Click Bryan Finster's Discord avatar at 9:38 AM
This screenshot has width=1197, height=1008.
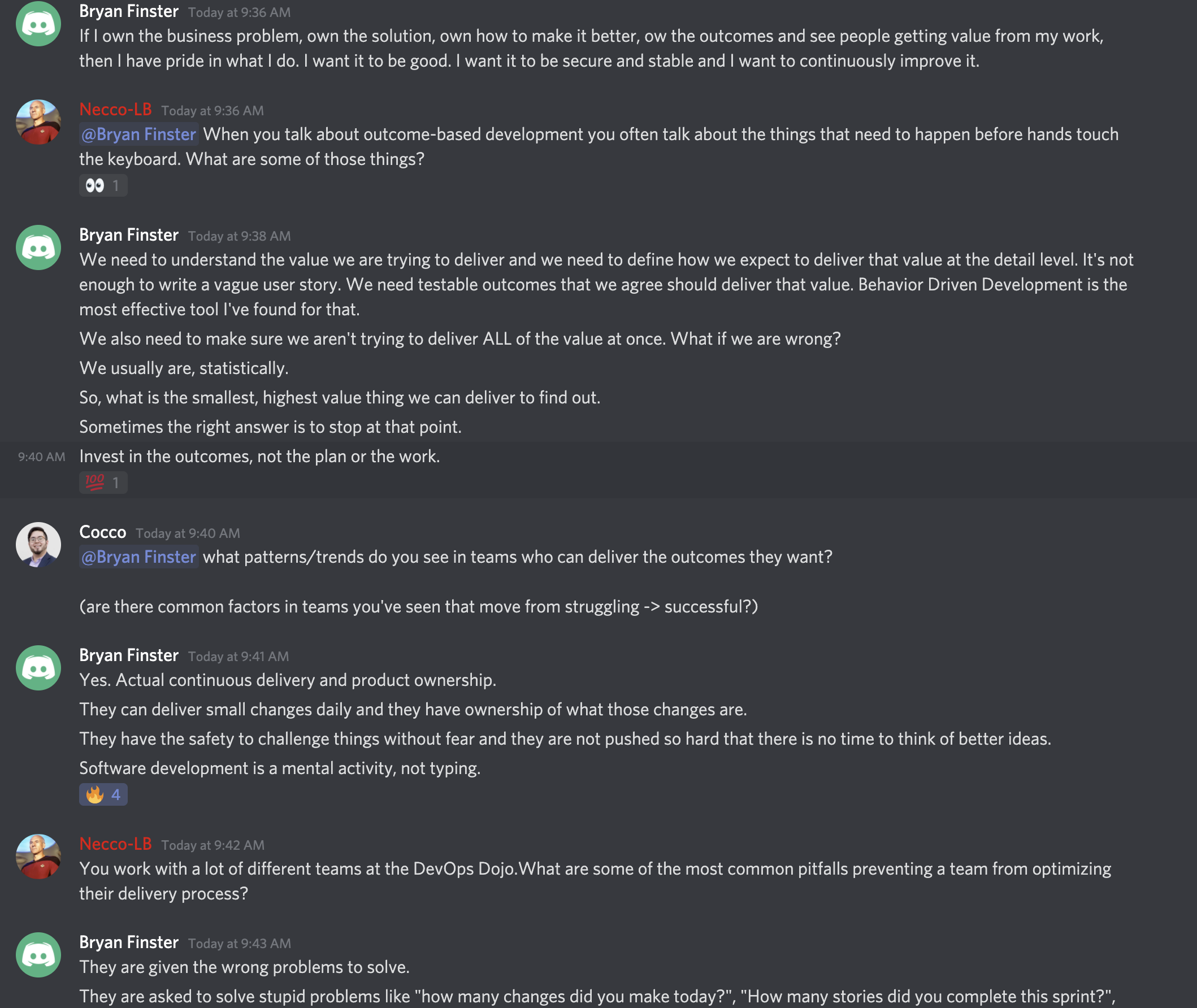[x=38, y=247]
